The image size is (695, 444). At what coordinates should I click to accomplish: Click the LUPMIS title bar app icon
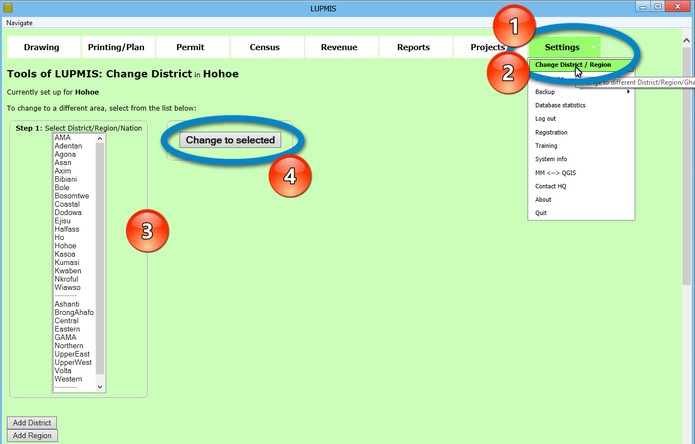[x=8, y=8]
